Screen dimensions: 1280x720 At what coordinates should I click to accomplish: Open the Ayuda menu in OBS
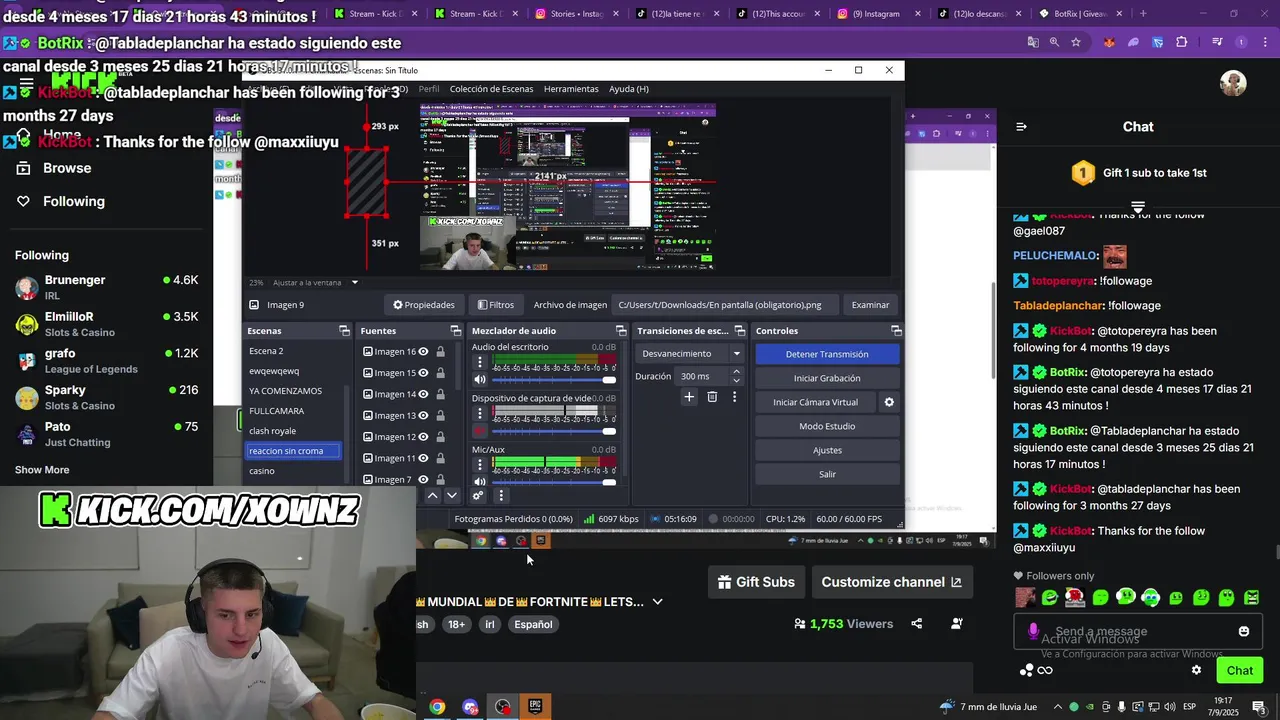tap(629, 89)
